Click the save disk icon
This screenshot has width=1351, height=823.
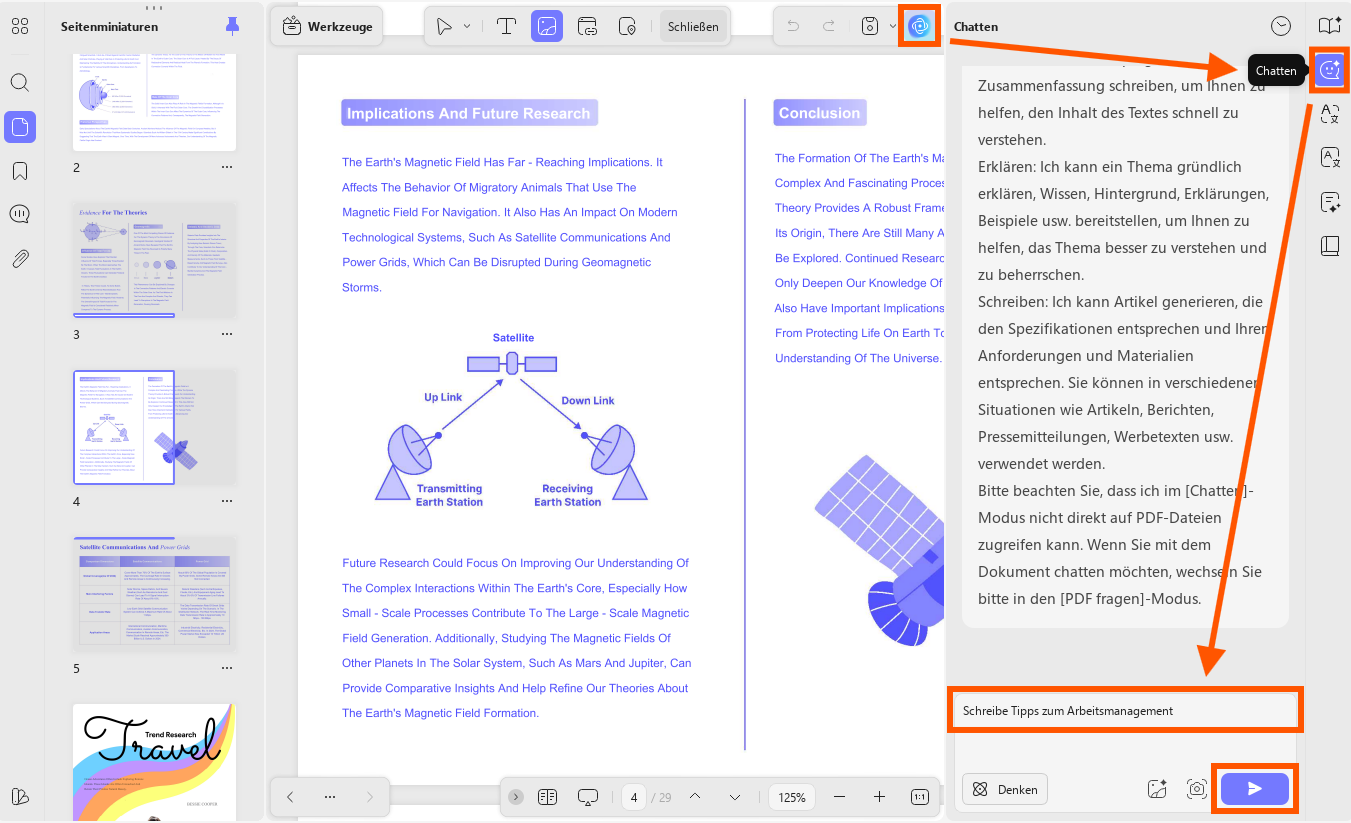tap(871, 27)
